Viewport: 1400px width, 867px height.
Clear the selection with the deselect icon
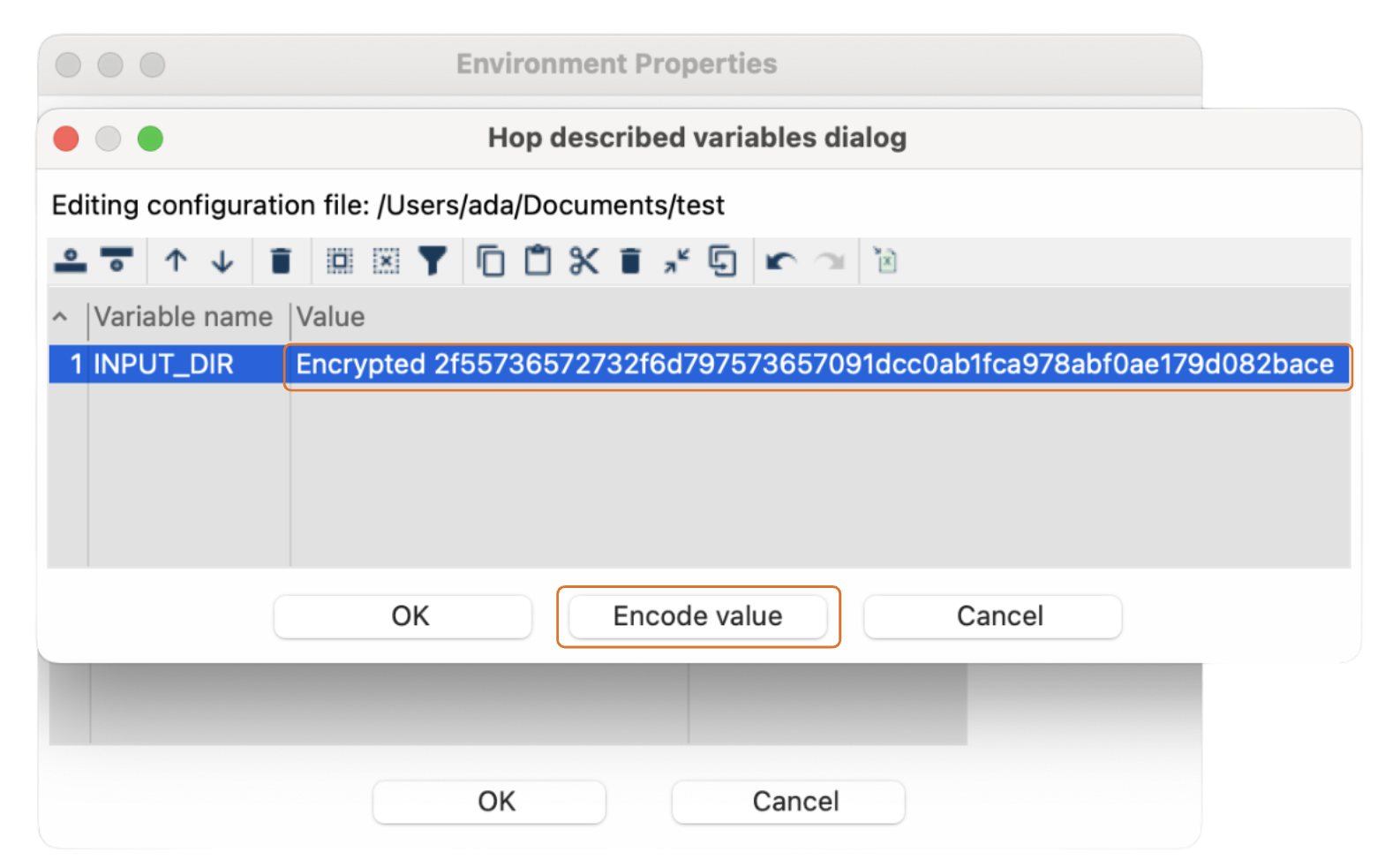tap(387, 260)
